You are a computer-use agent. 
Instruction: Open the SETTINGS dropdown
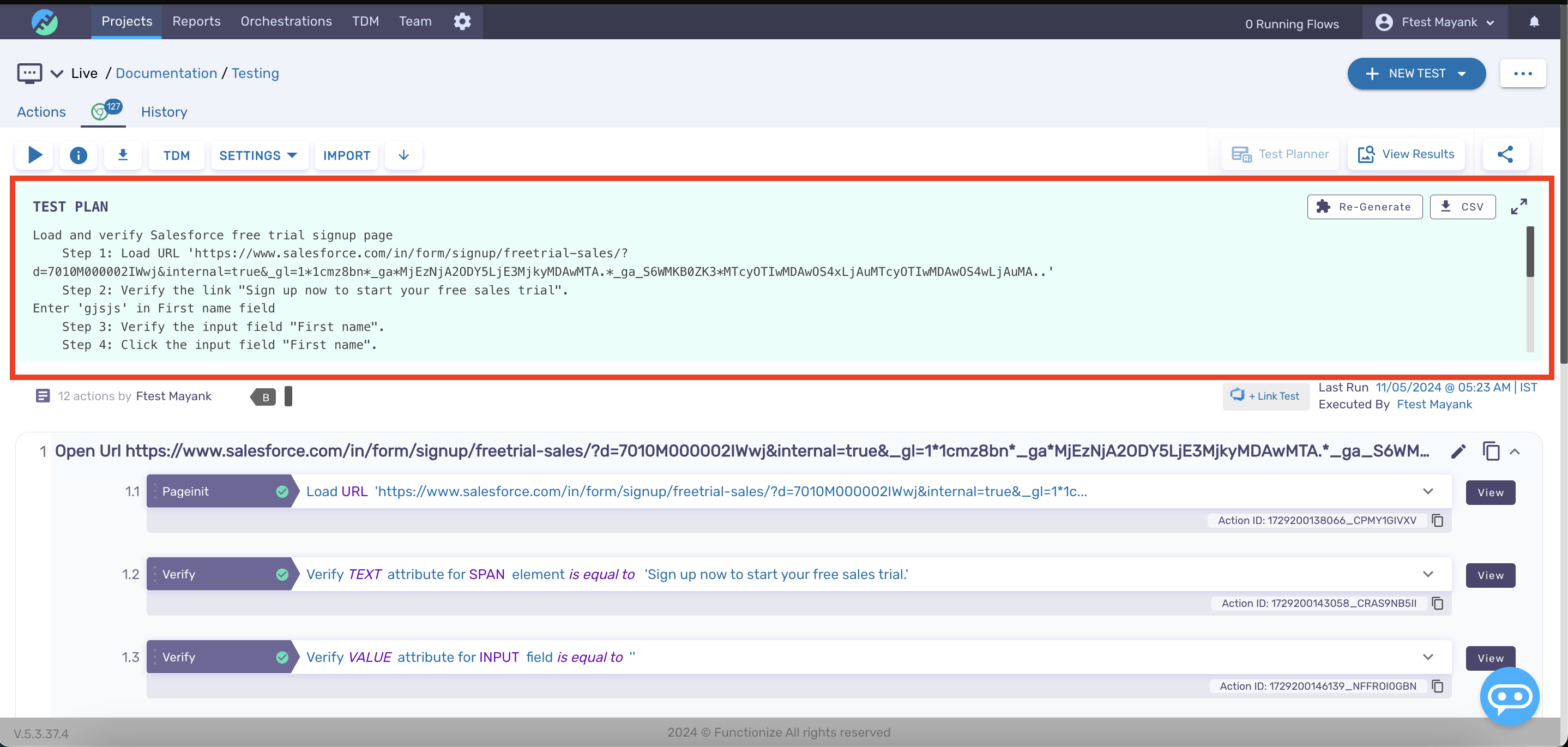click(258, 155)
